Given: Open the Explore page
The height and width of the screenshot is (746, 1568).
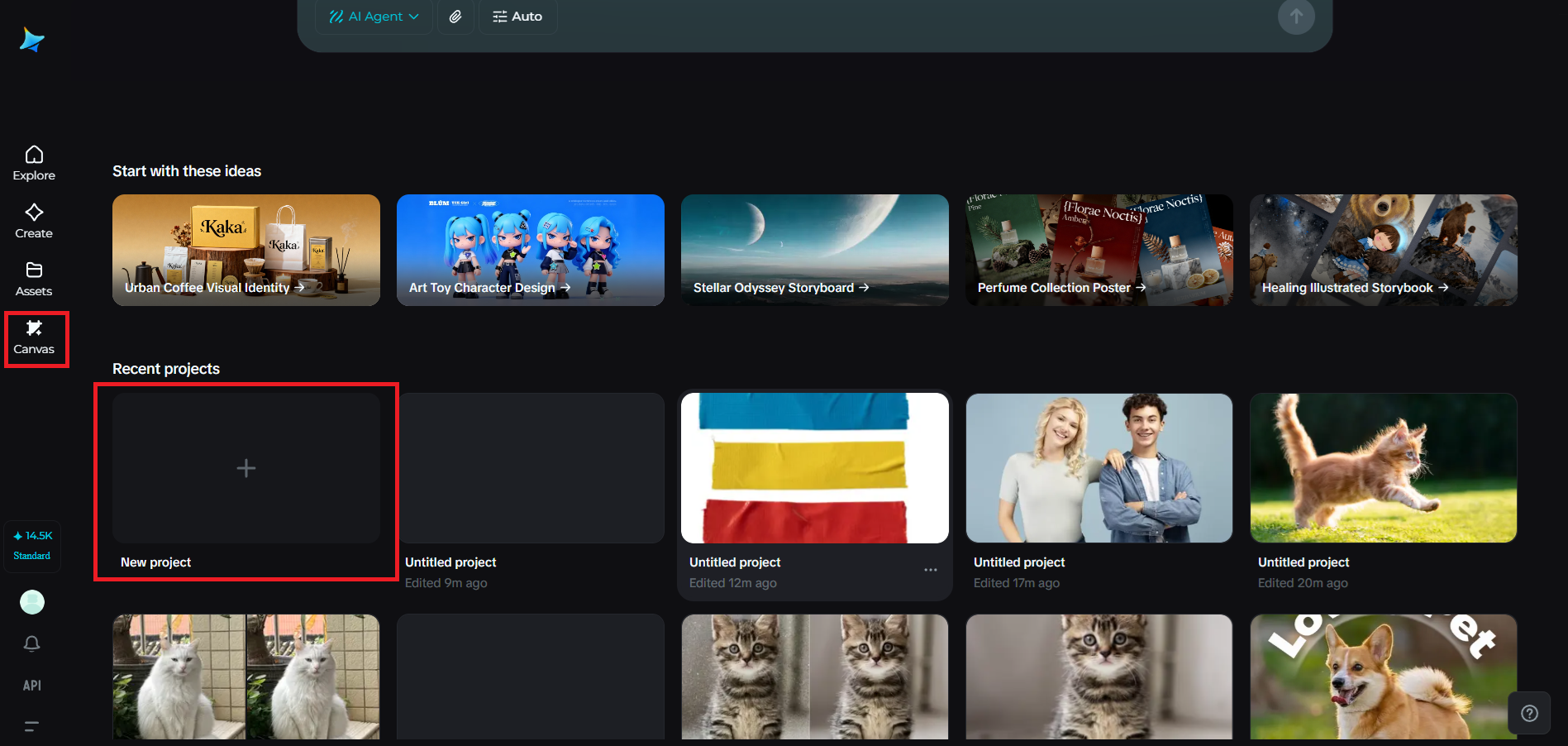Looking at the screenshot, I should 34,163.
